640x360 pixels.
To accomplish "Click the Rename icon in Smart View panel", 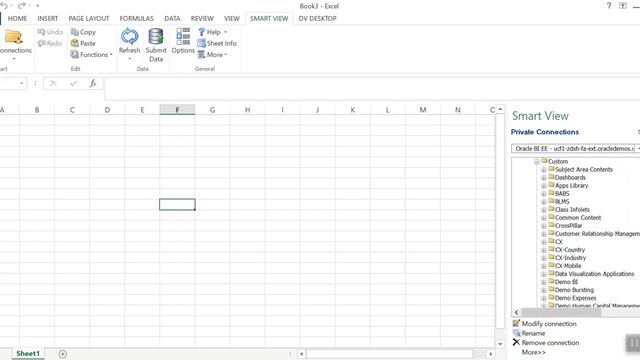I will pos(516,333).
